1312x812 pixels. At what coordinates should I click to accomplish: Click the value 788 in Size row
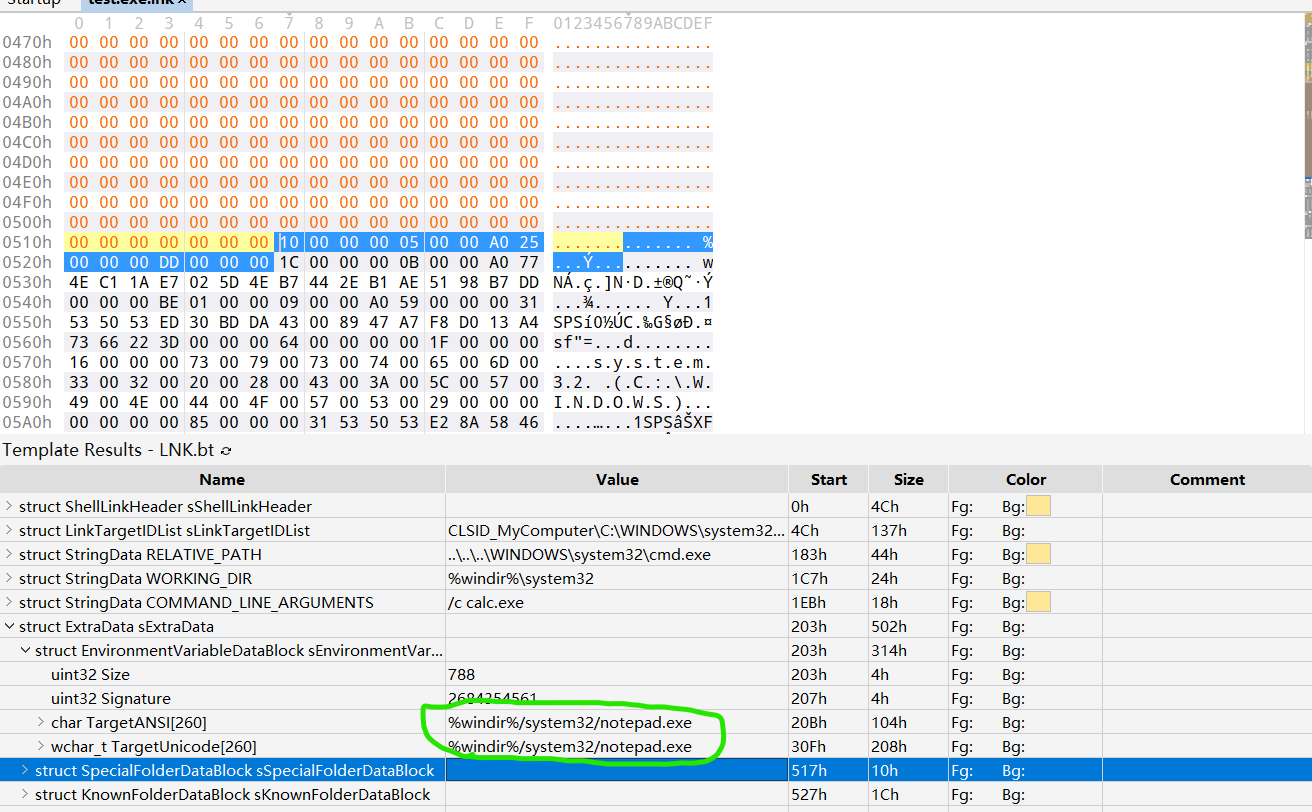(462, 675)
